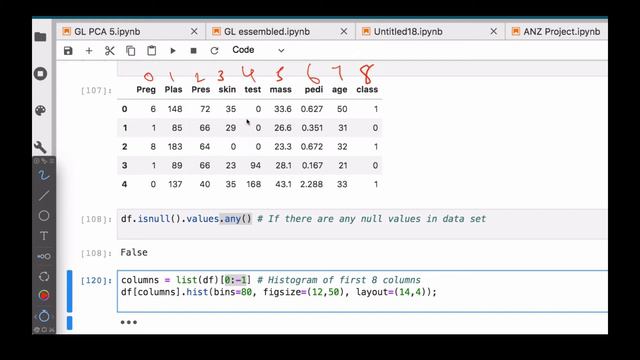Image resolution: width=640 pixels, height=360 pixels.
Task: Choose the line thickness annotation option
Action: [x=44, y=256]
